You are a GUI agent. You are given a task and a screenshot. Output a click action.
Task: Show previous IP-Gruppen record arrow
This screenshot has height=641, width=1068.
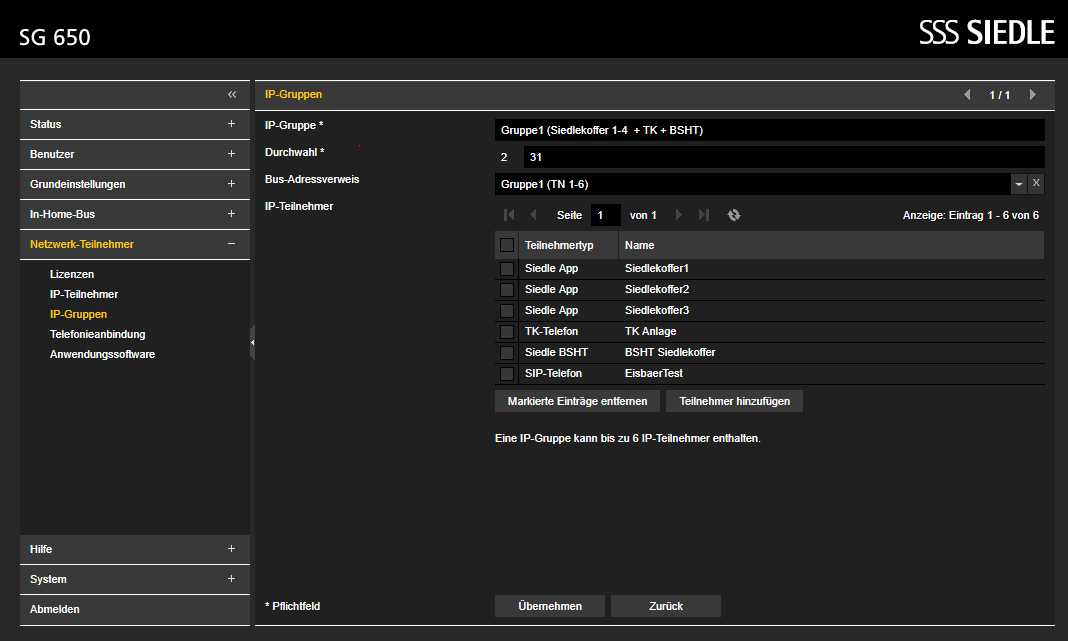967,95
